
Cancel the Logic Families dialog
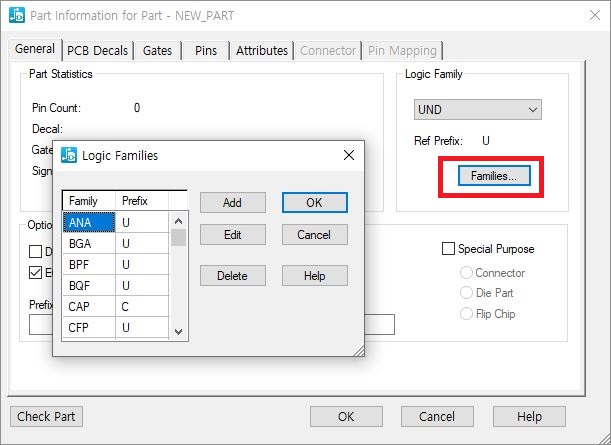click(314, 235)
